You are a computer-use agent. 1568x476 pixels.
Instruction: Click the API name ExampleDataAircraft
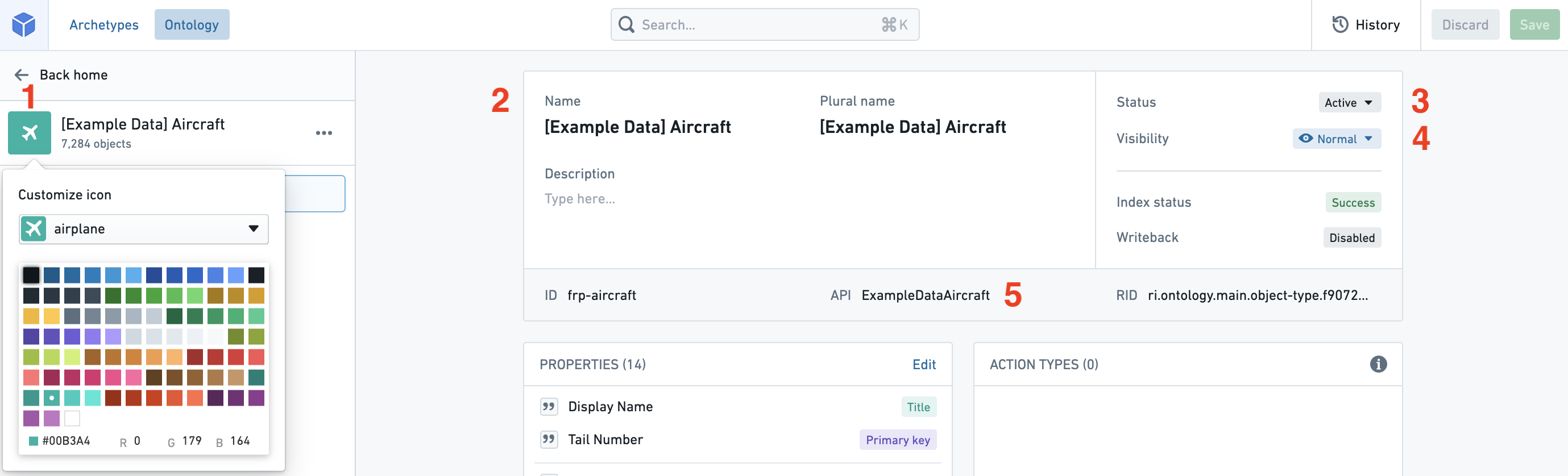(x=925, y=295)
